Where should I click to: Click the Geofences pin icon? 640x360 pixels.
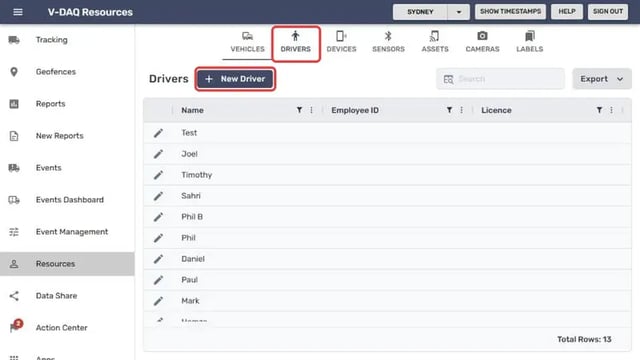pos(14,72)
